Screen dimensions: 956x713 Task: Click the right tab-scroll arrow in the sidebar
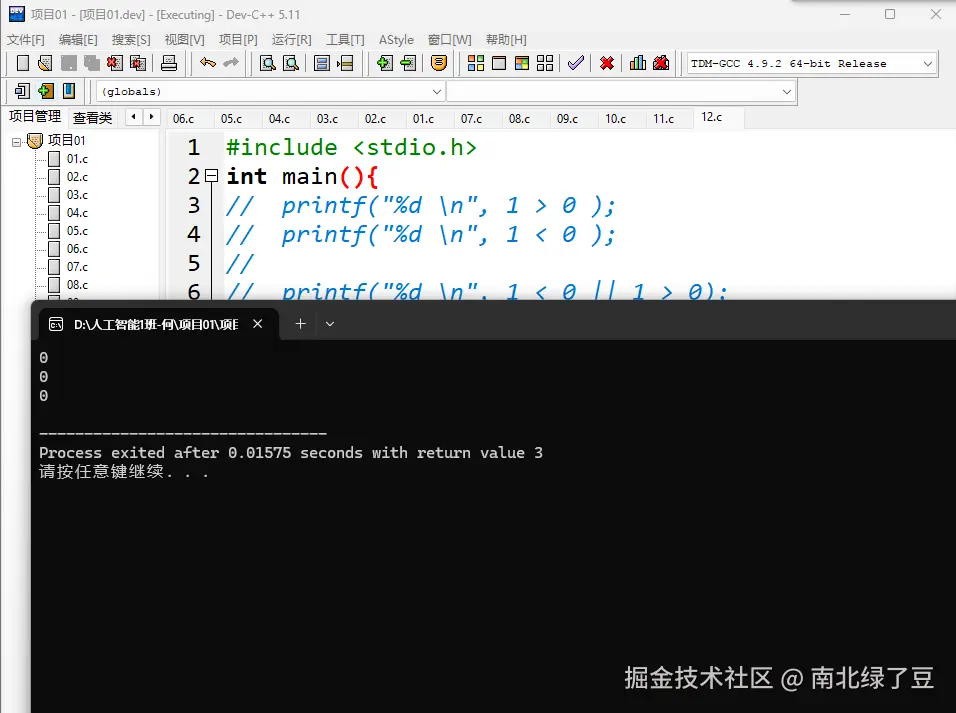click(151, 116)
